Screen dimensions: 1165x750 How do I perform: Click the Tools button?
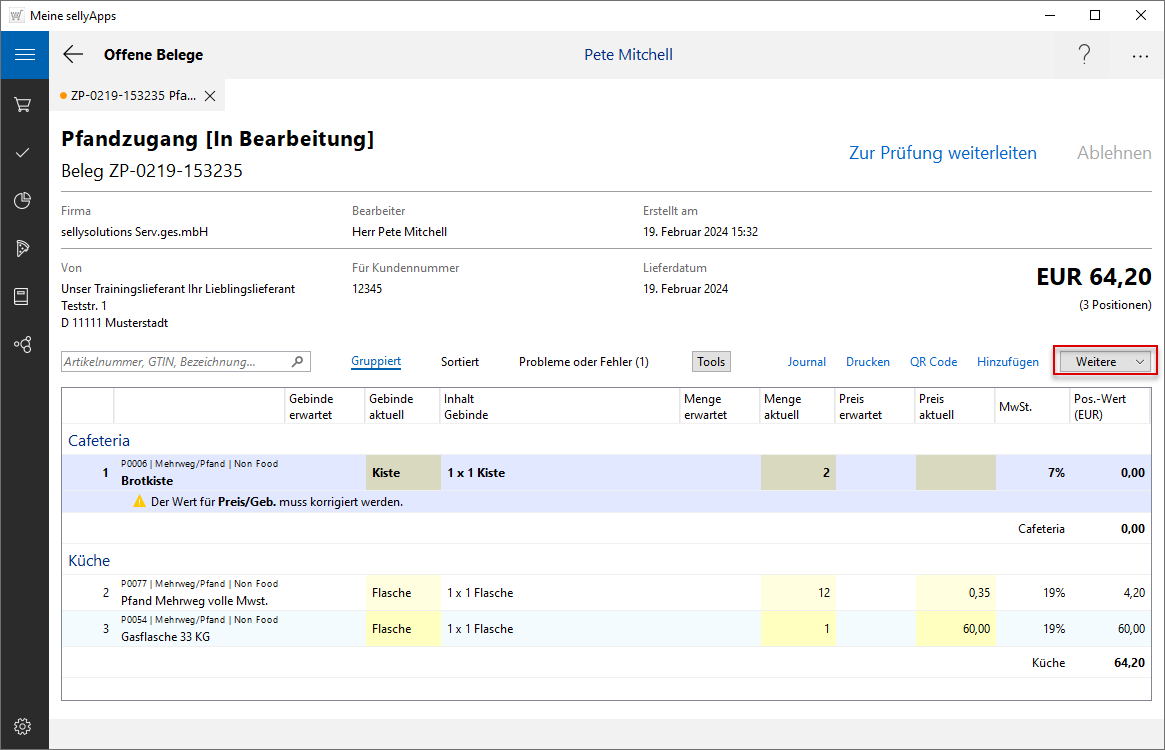[711, 362]
